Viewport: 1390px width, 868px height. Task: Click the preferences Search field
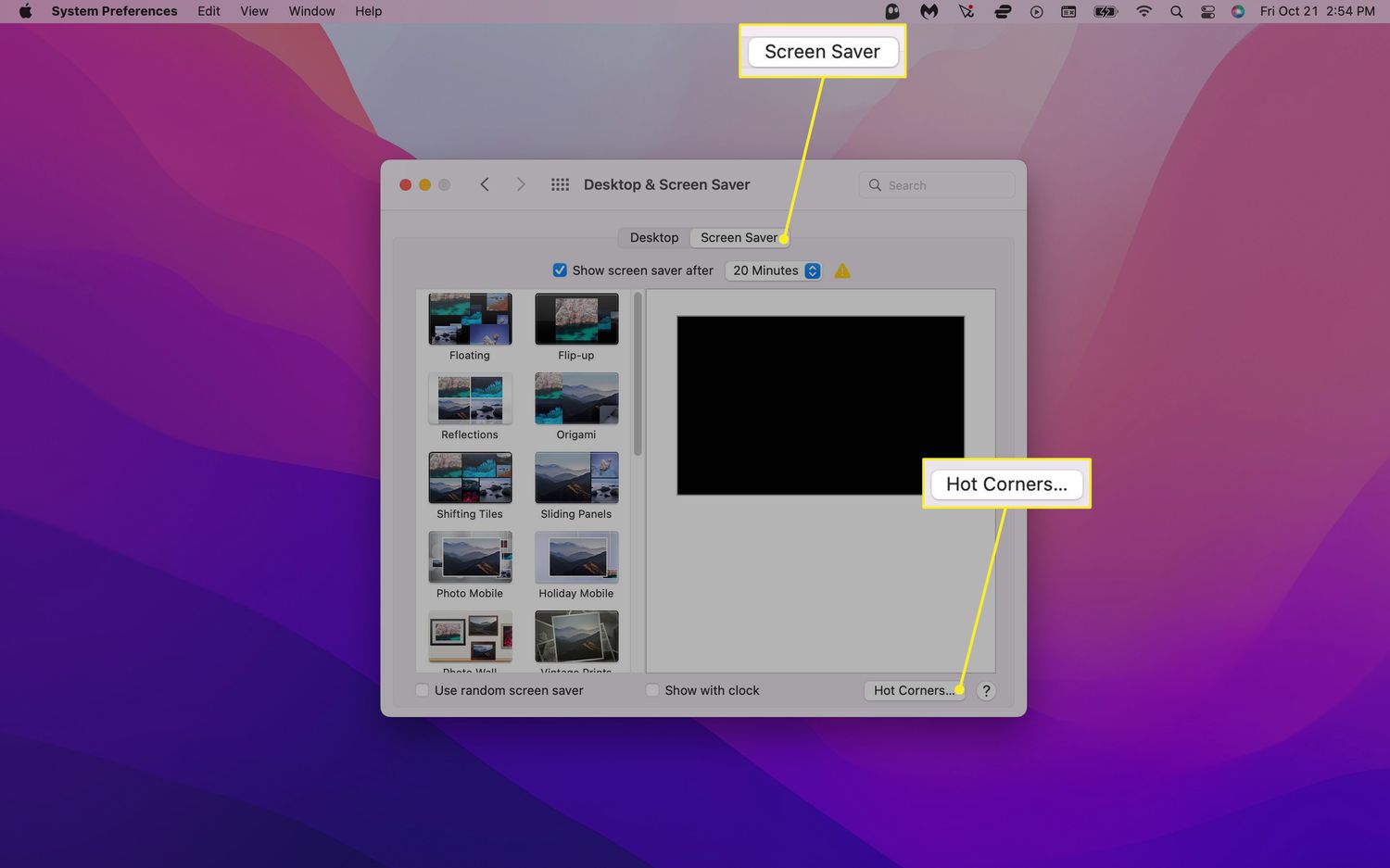coord(937,185)
